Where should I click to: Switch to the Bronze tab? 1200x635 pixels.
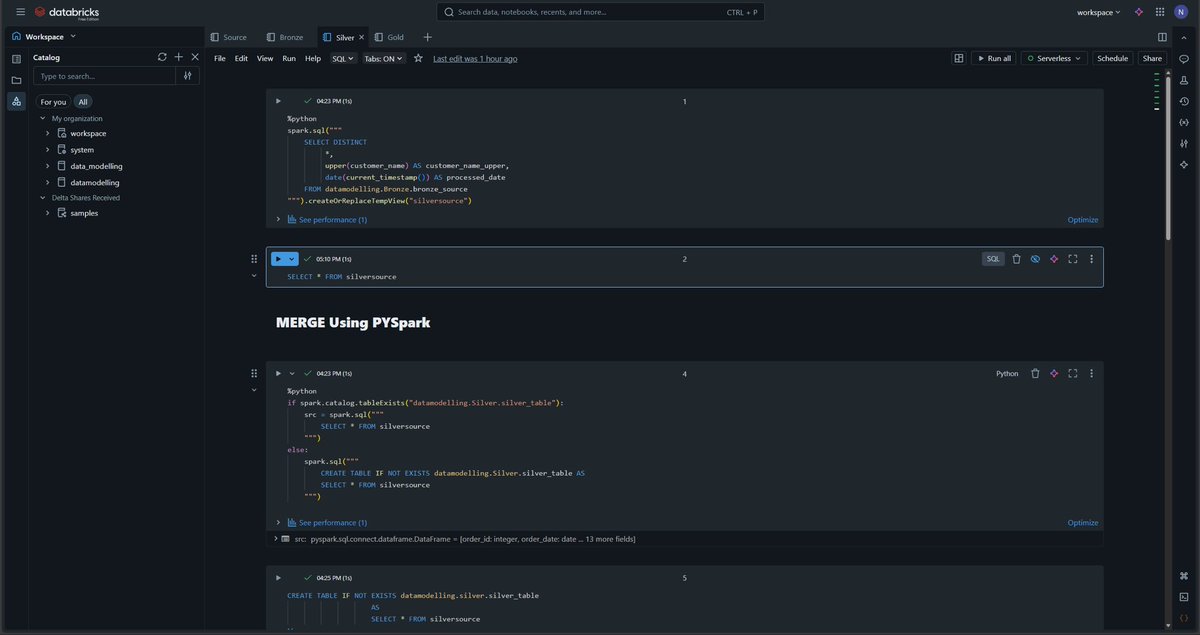tap(285, 37)
